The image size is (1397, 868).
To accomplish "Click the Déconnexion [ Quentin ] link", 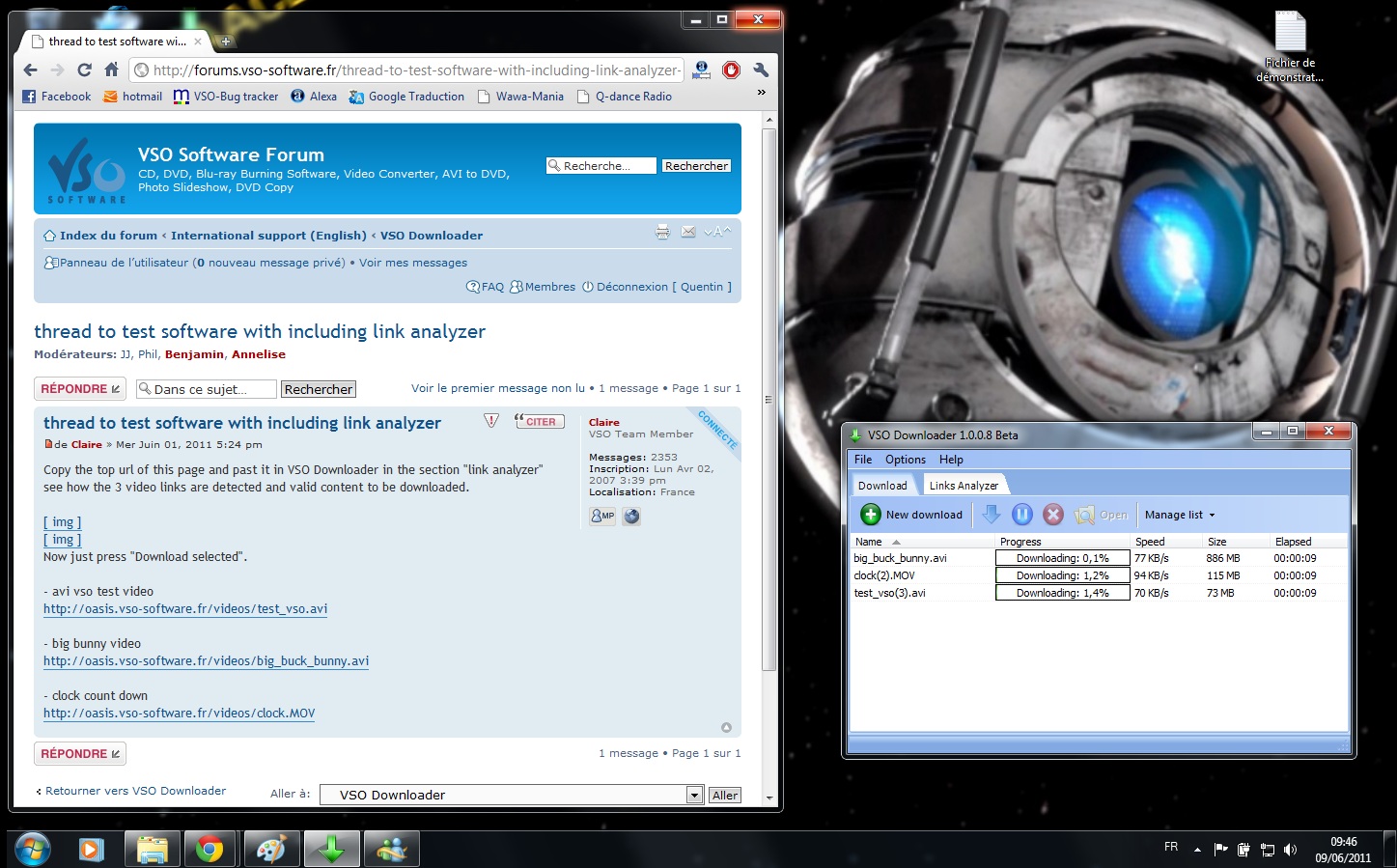I will [657, 287].
